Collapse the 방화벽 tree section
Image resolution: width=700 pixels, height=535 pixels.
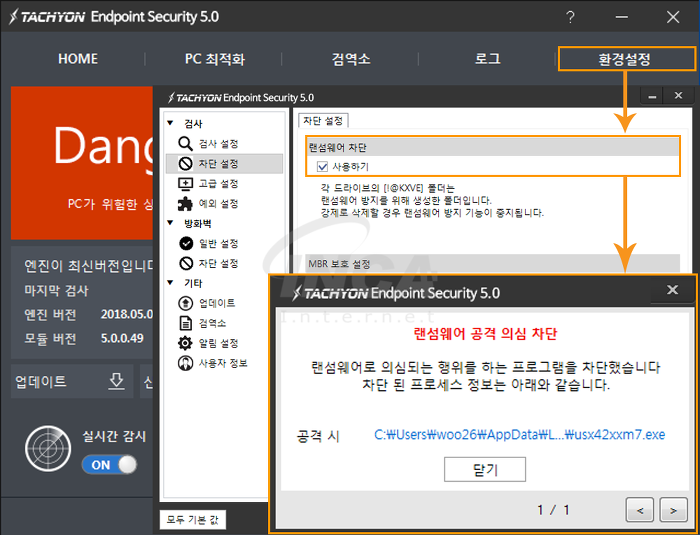(171, 223)
